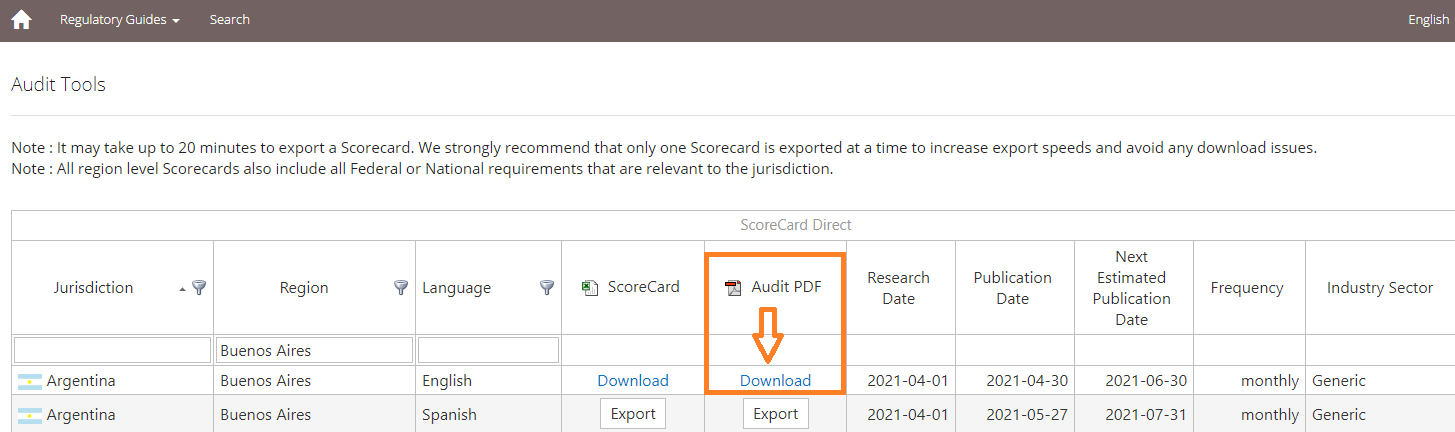This screenshot has height=432, width=1455.
Task: Click the Research Date column header
Action: coord(899,287)
